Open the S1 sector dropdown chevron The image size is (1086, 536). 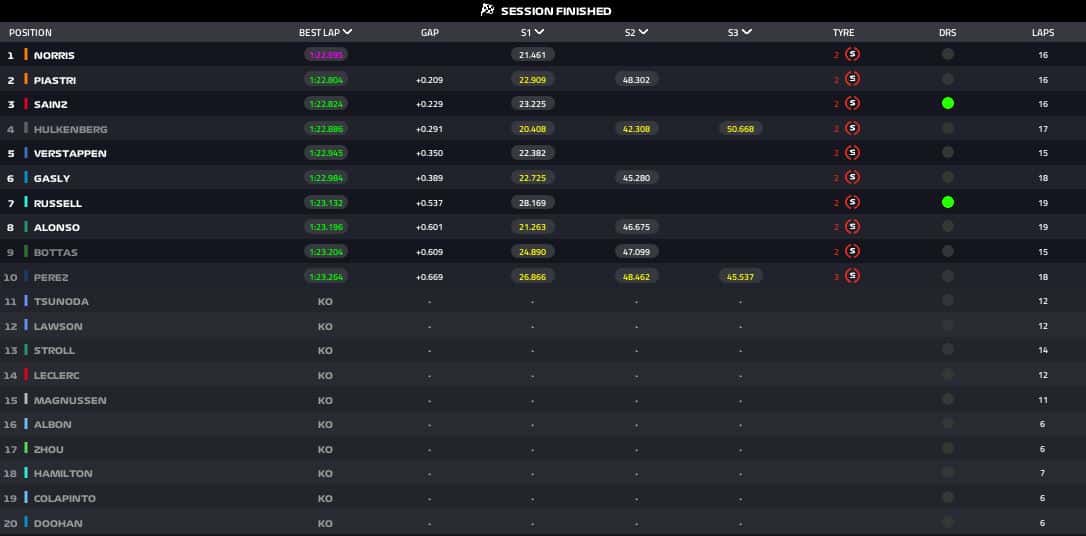point(540,32)
